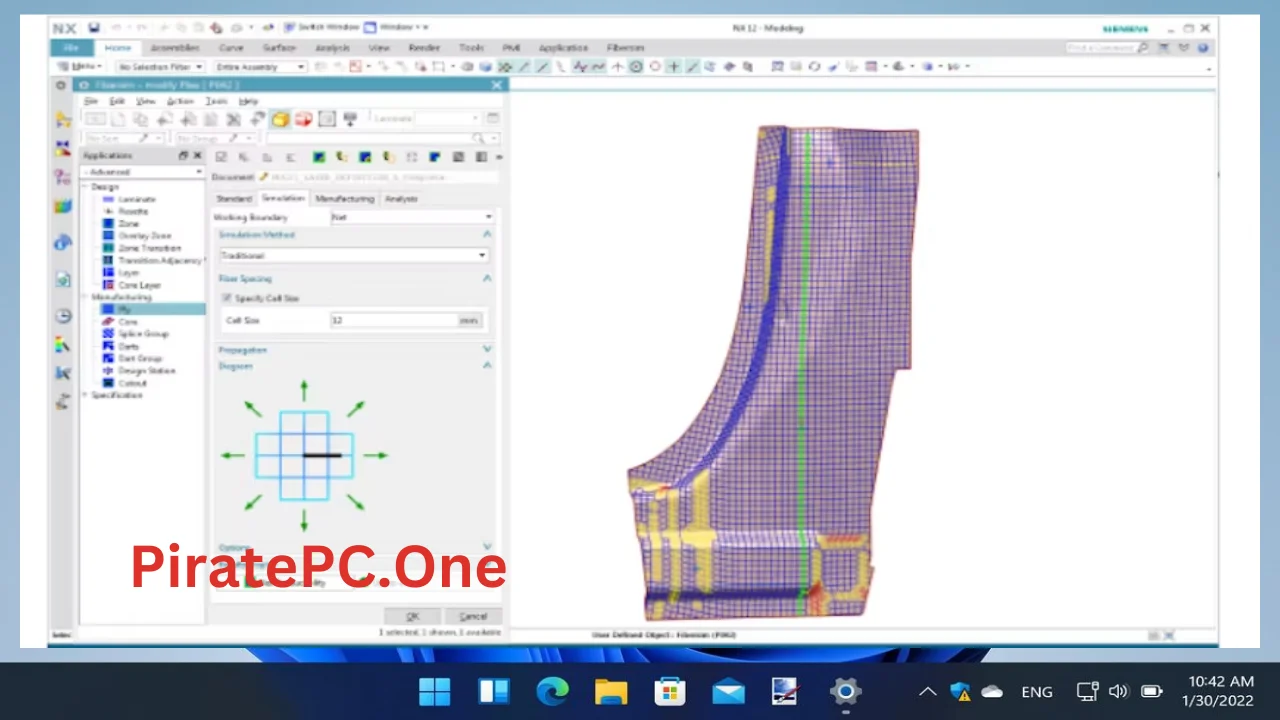Close the Applications panel
The width and height of the screenshot is (1280, 720).
tap(197, 156)
